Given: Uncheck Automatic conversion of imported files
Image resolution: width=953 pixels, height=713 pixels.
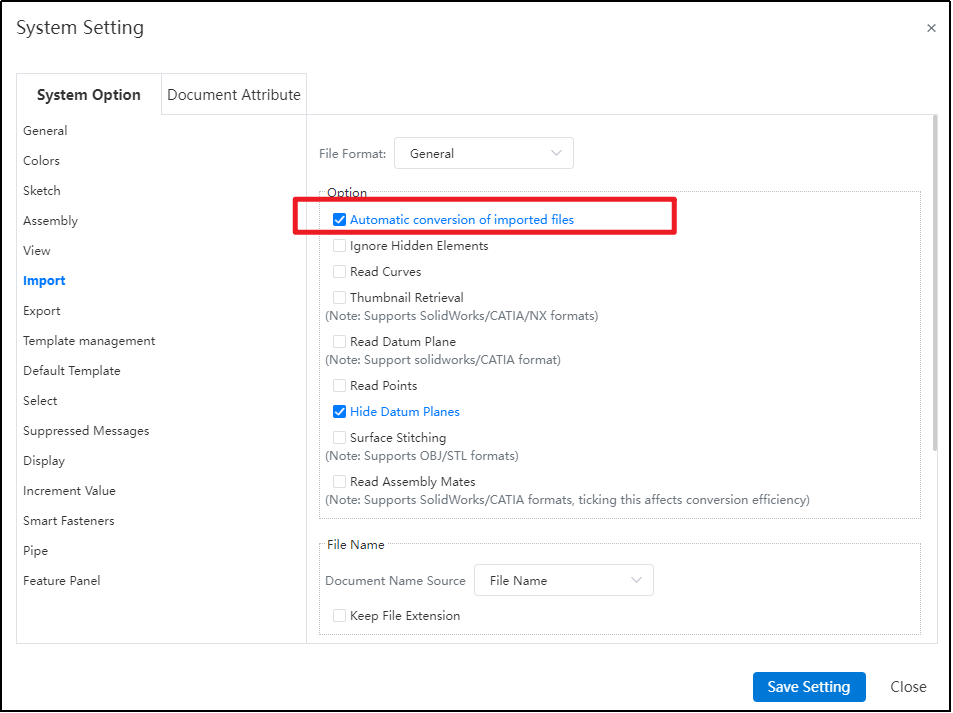Looking at the screenshot, I should [x=340, y=220].
